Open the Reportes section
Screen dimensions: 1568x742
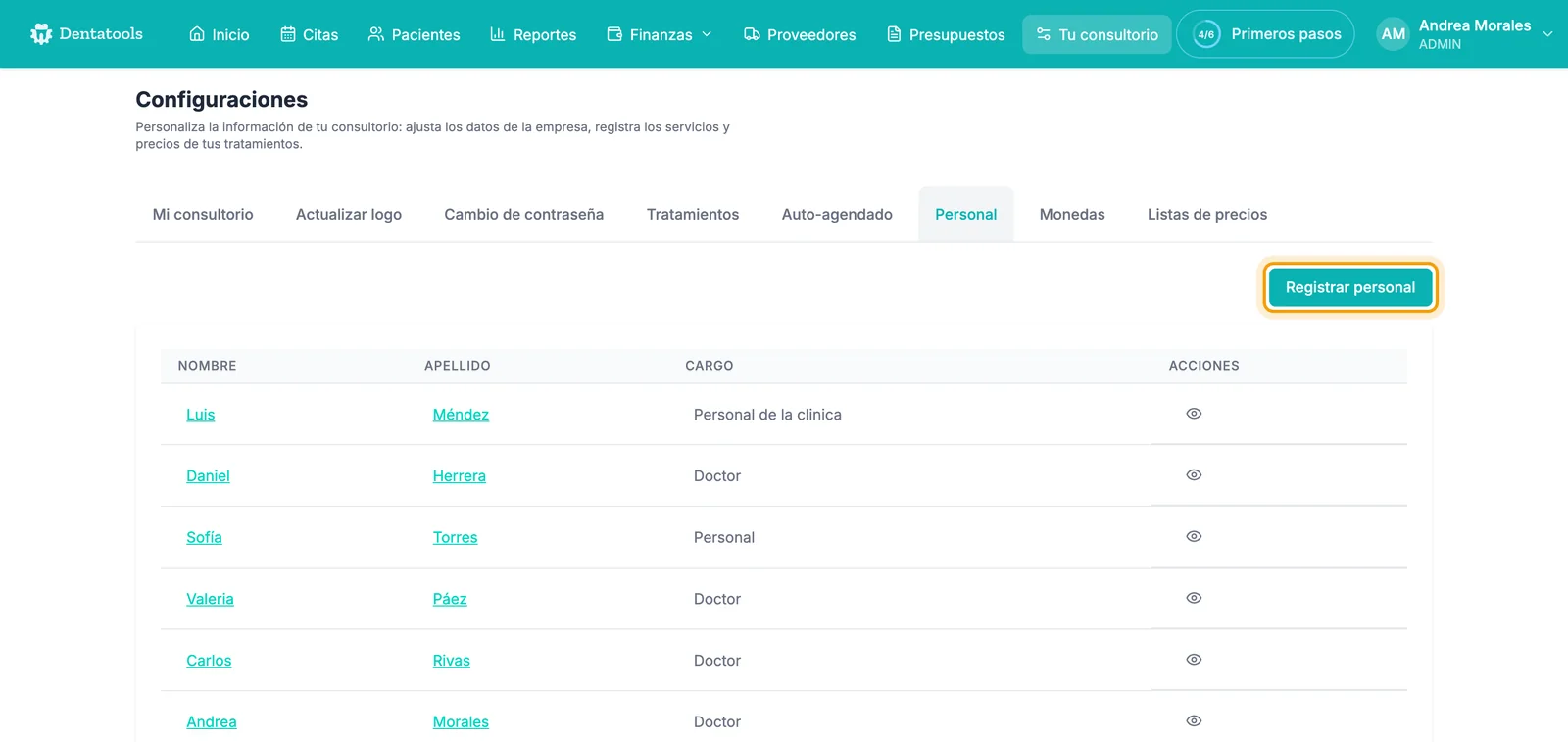pos(533,34)
